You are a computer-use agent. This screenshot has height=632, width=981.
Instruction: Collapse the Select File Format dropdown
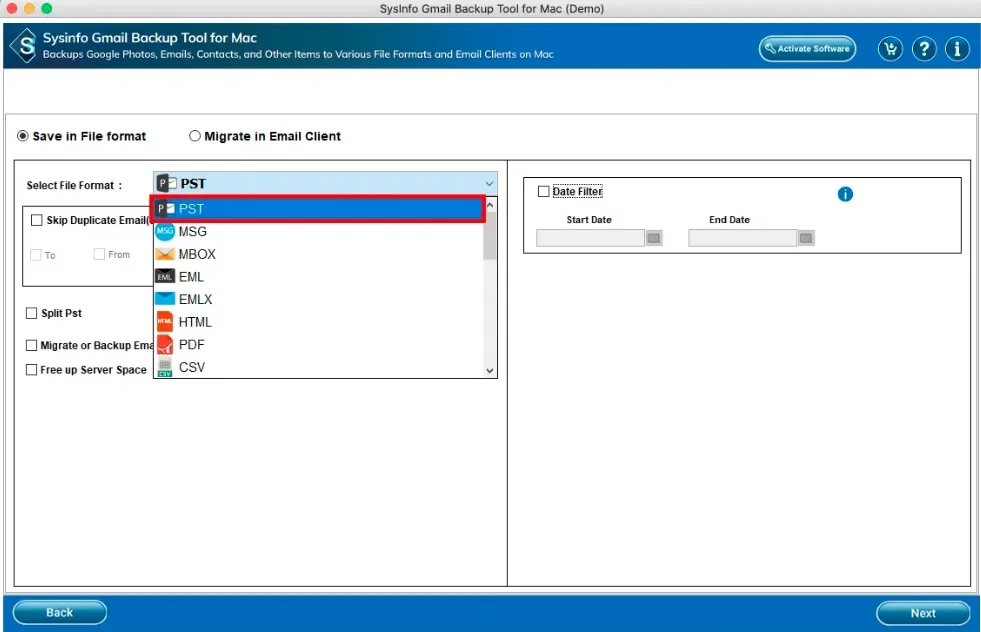(x=489, y=184)
